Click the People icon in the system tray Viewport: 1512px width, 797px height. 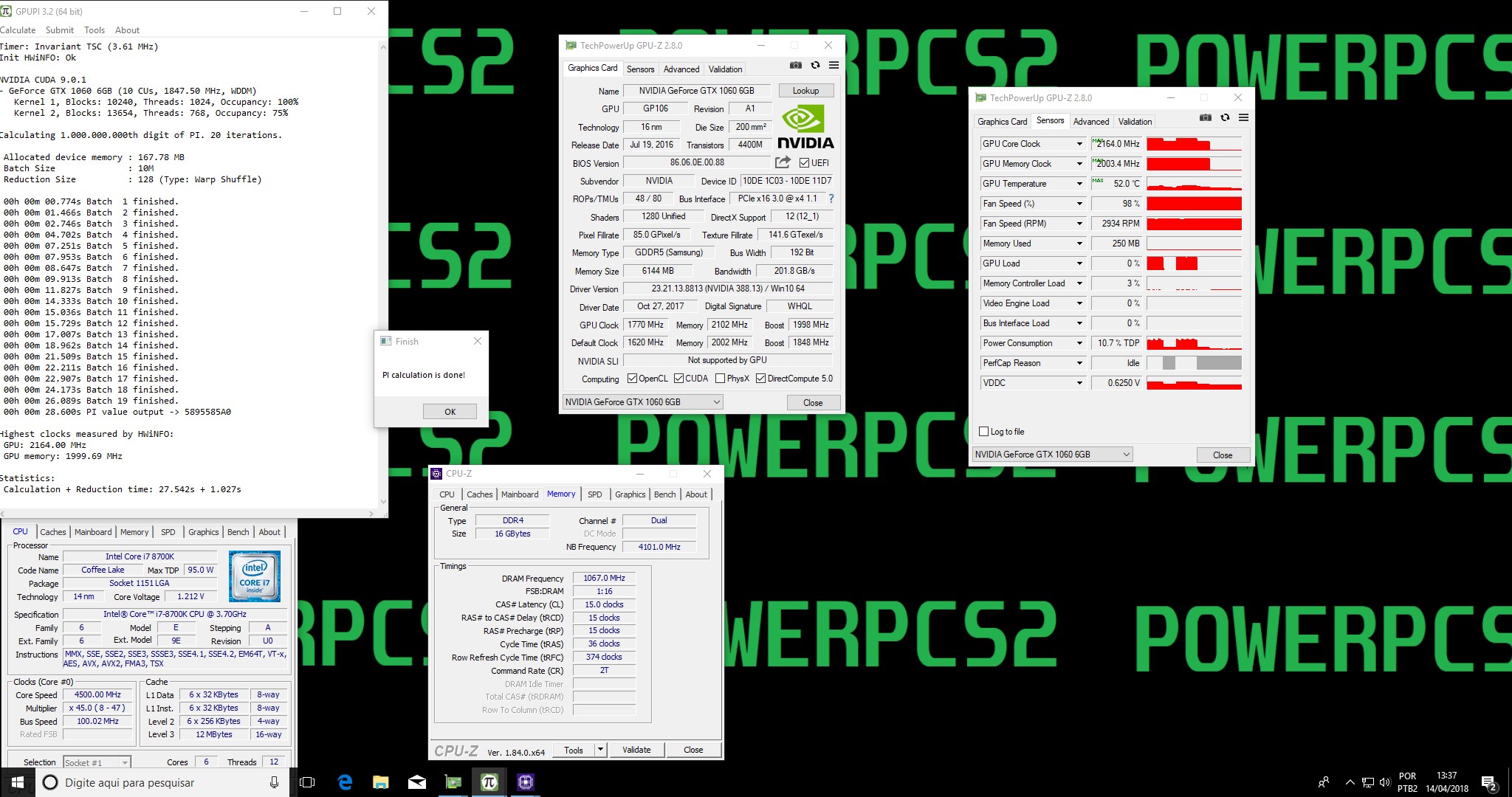pos(1324,782)
